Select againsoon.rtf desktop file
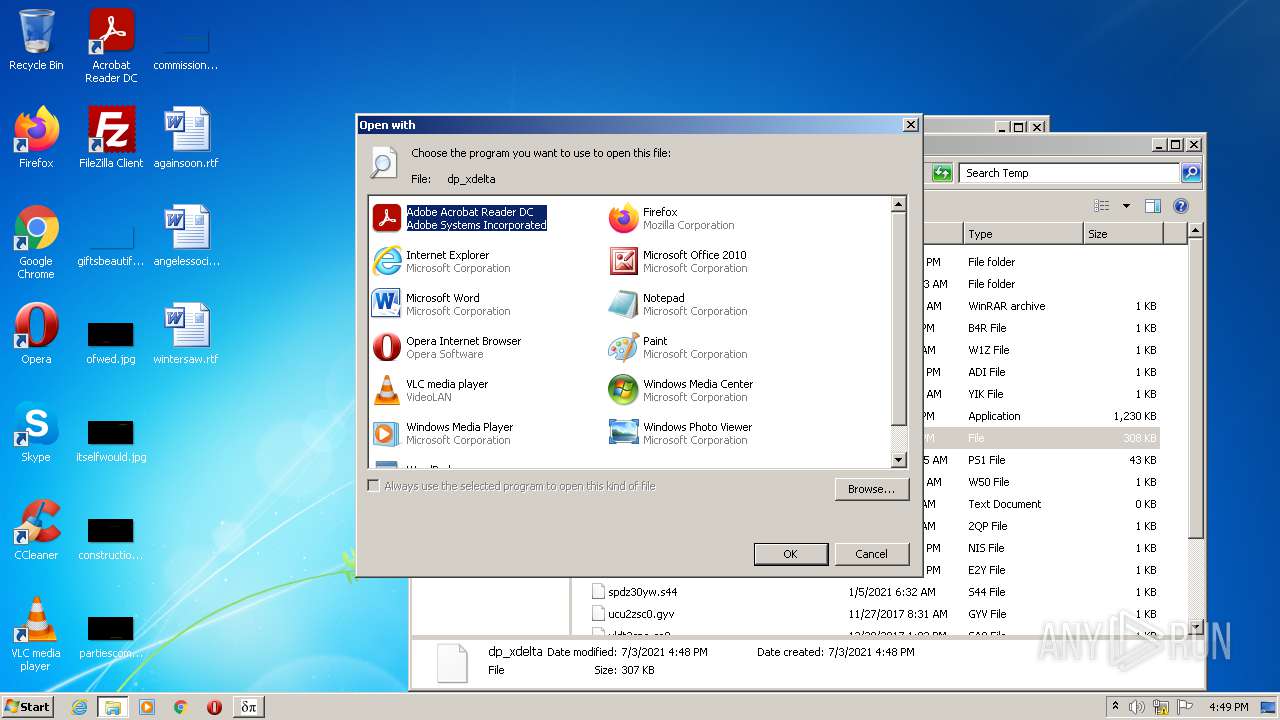The height and width of the screenshot is (720, 1280). 186,137
